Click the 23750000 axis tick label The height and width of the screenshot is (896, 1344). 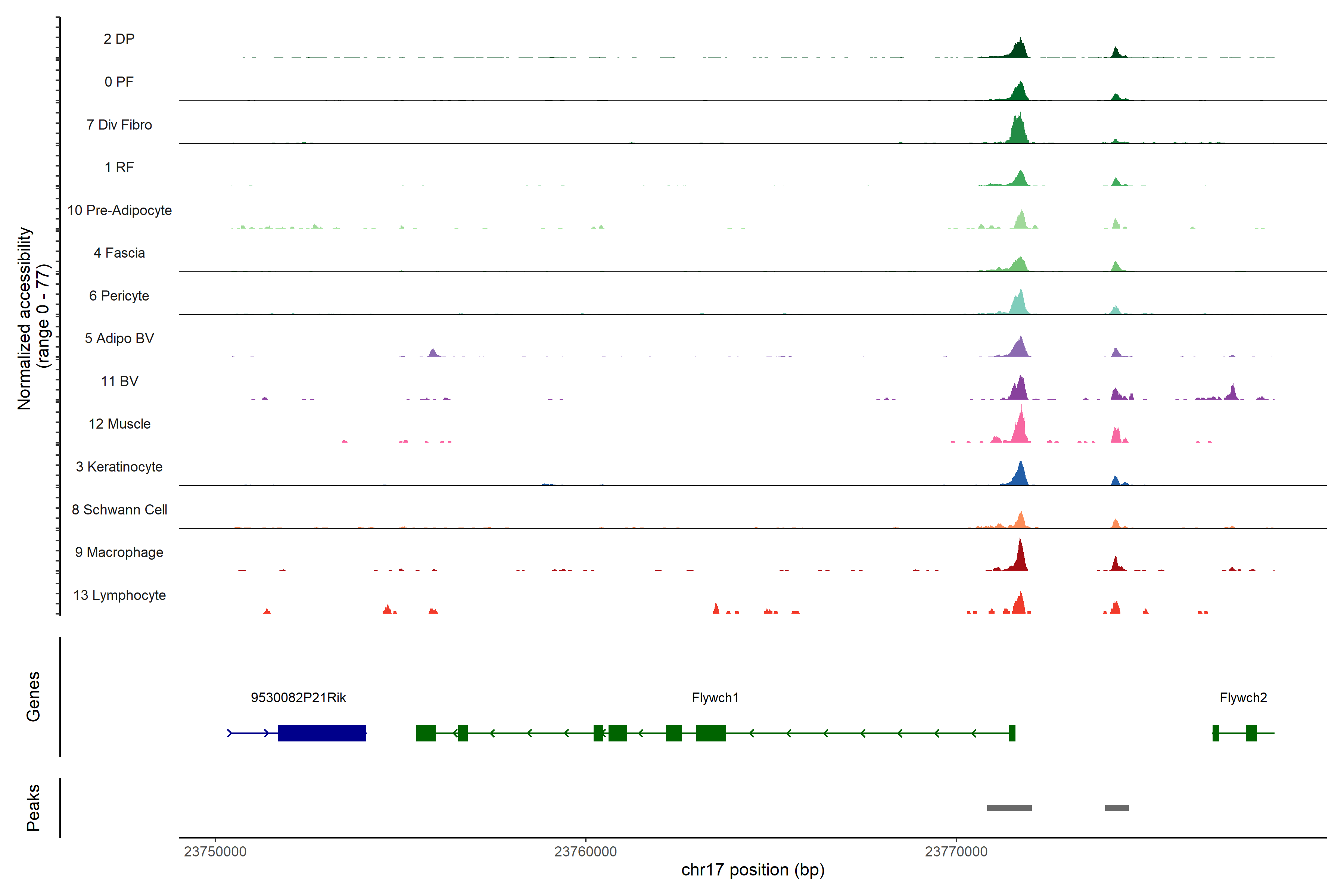pos(215,852)
